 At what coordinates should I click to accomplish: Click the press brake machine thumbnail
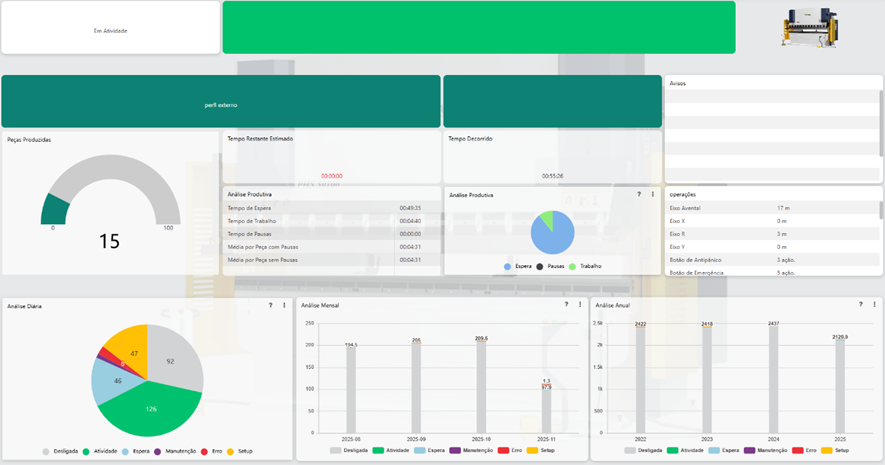(811, 27)
